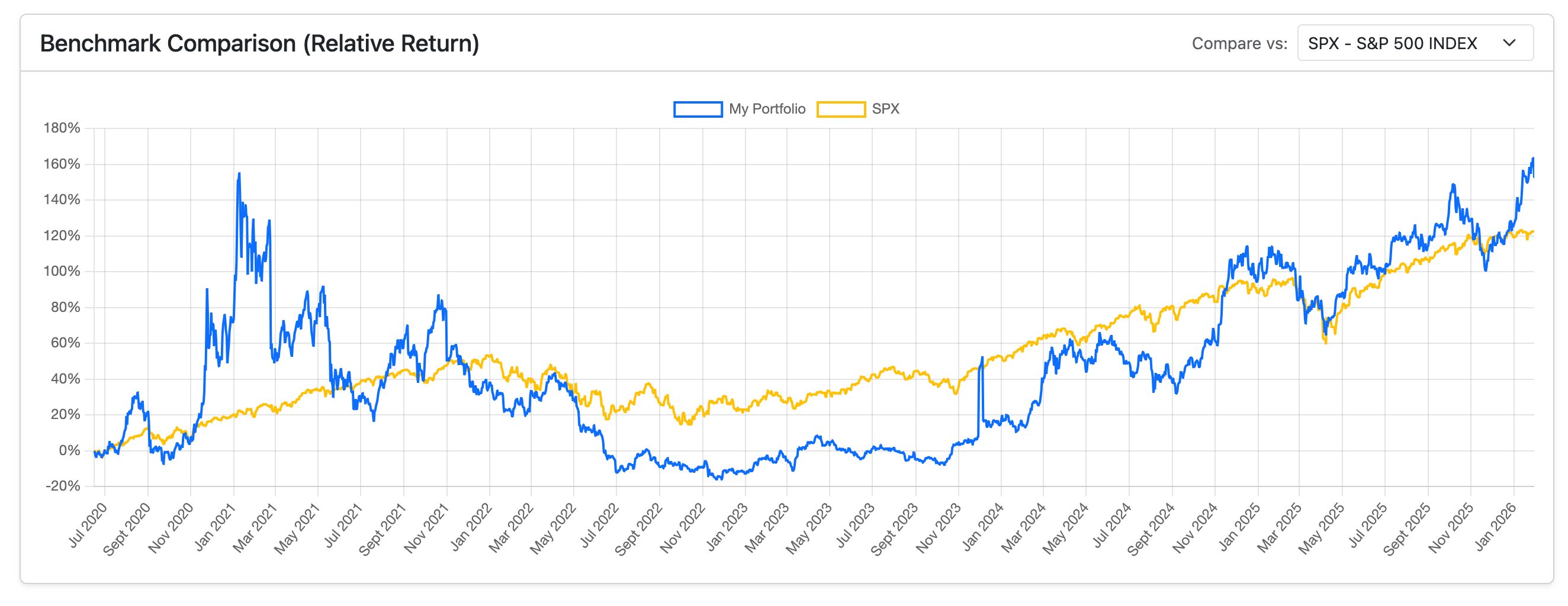
Task: Click the chart title Benchmark Comparison
Action: pyautogui.click(x=261, y=43)
